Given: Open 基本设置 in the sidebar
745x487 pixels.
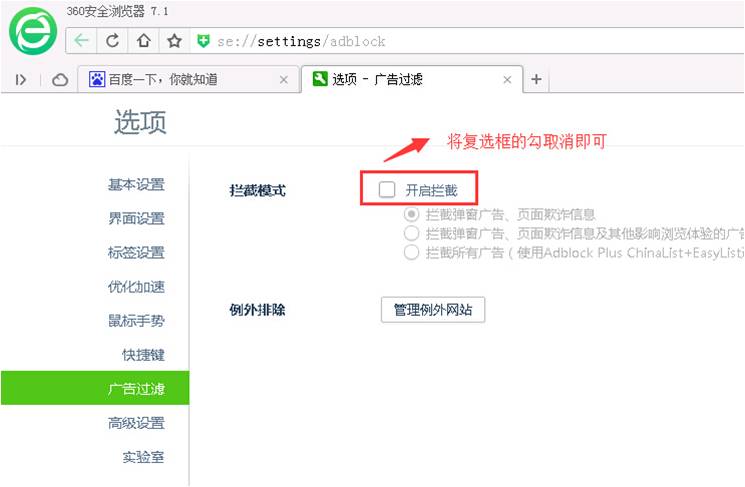Looking at the screenshot, I should pos(136,185).
